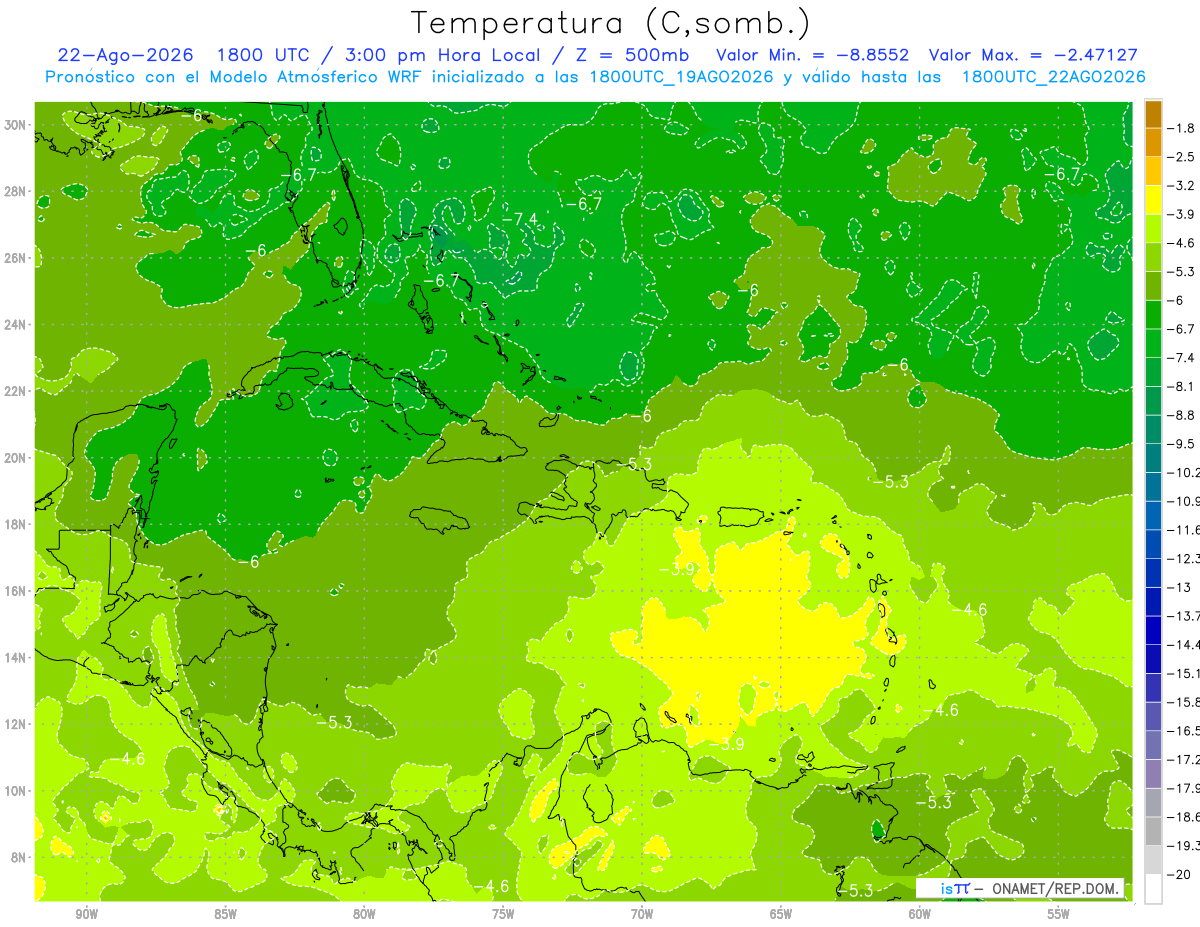
Task: Click the '8N' latitude axis label
Action: [x=20, y=857]
